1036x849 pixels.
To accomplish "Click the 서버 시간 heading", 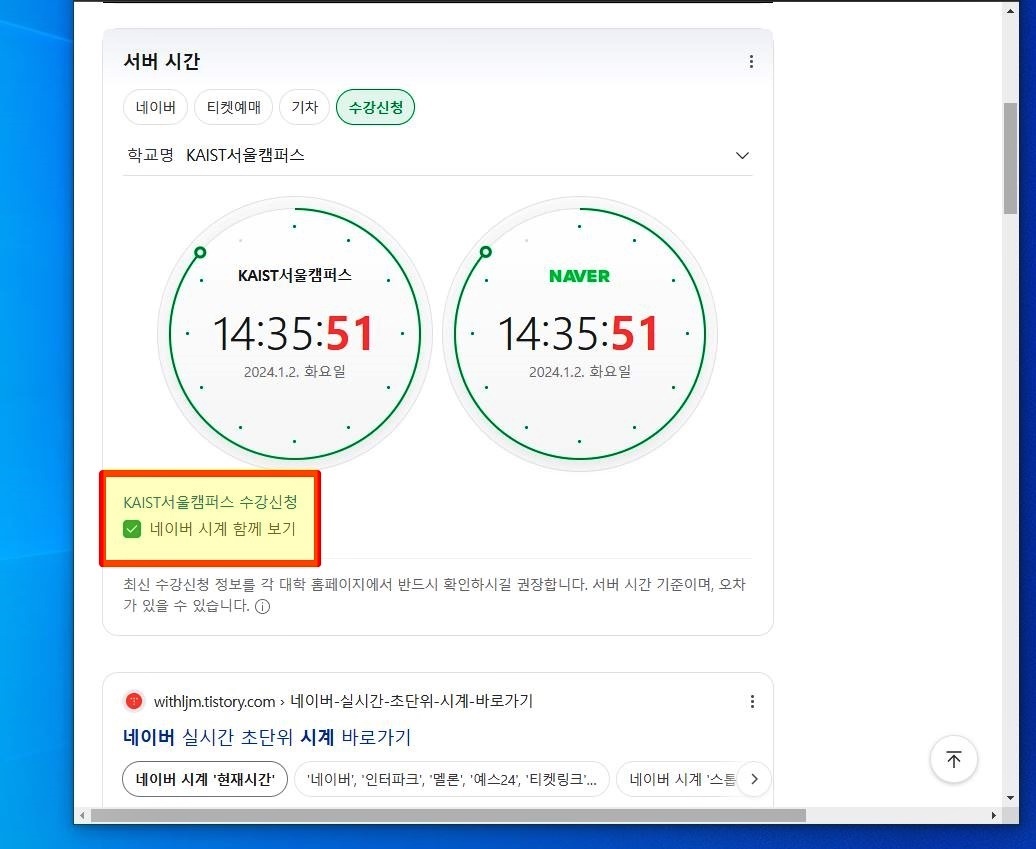I will point(162,61).
